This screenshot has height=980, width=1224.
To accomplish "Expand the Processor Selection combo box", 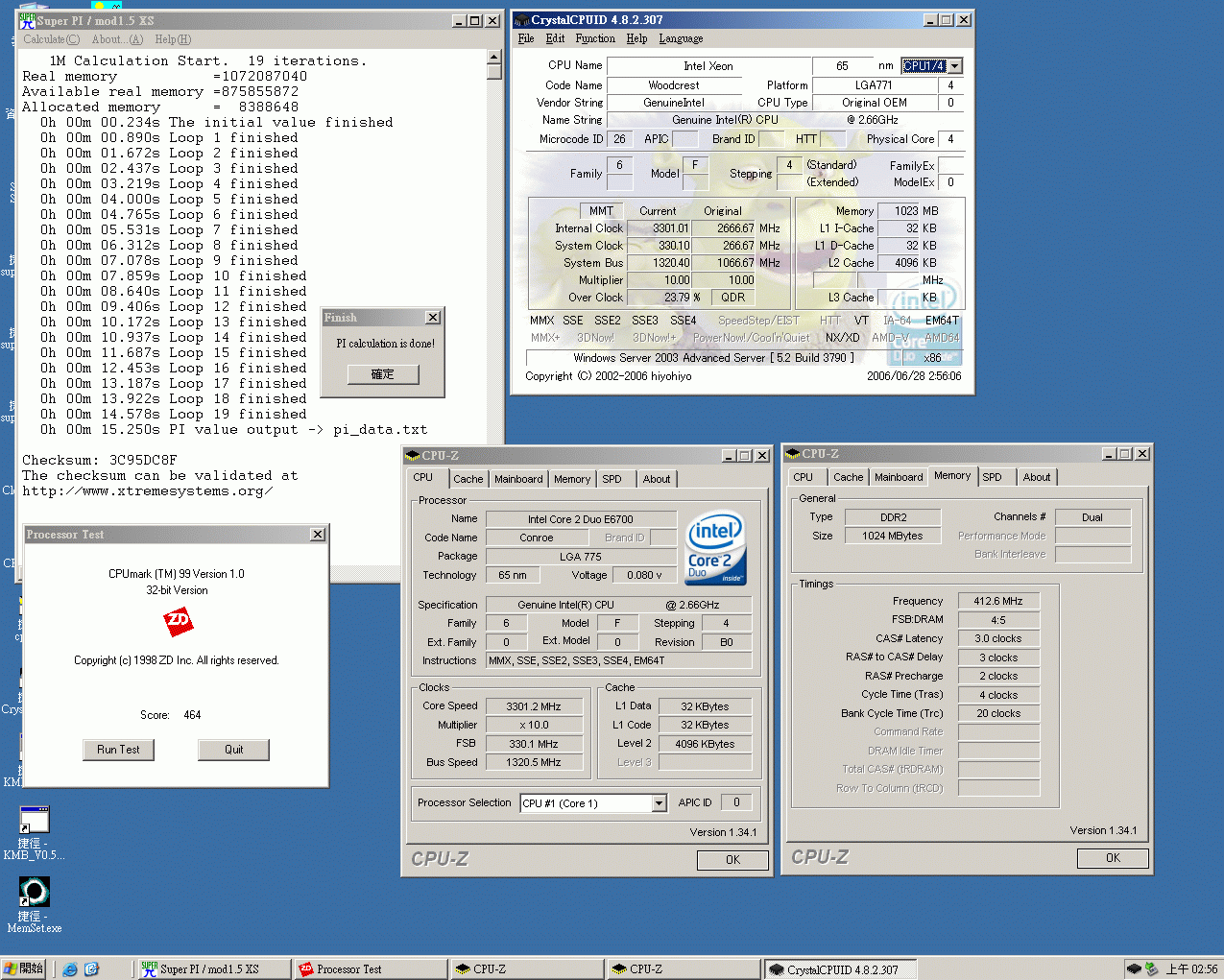I will point(659,803).
